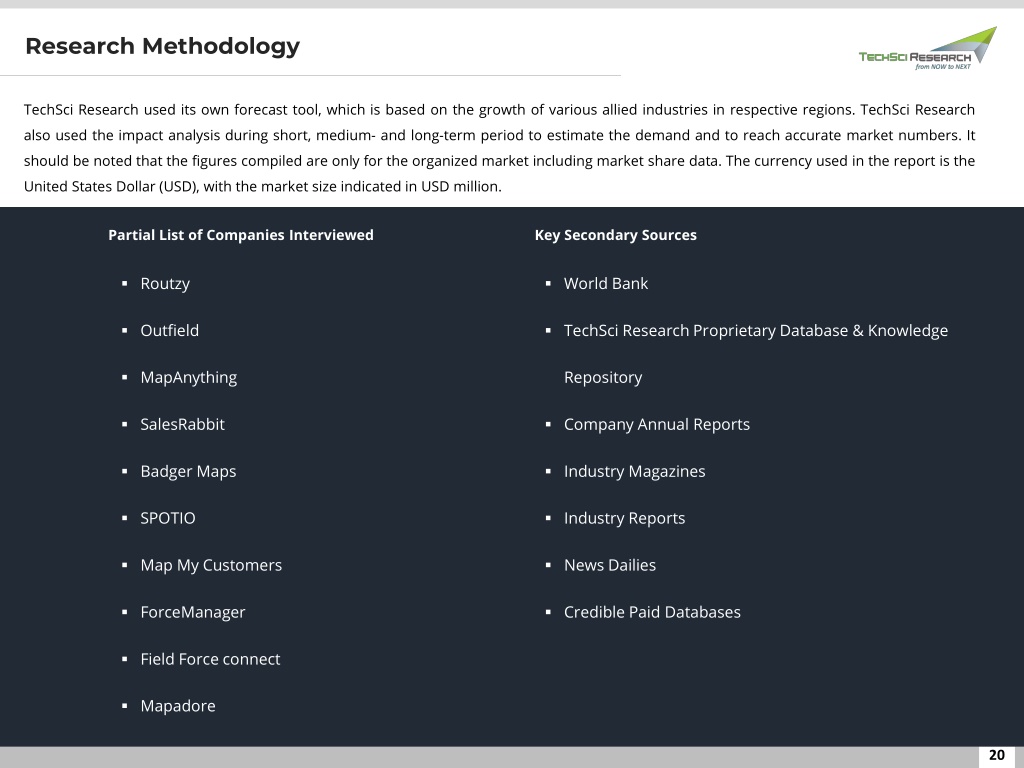Click the page number 20
The image size is (1024, 768).
pos(997,755)
